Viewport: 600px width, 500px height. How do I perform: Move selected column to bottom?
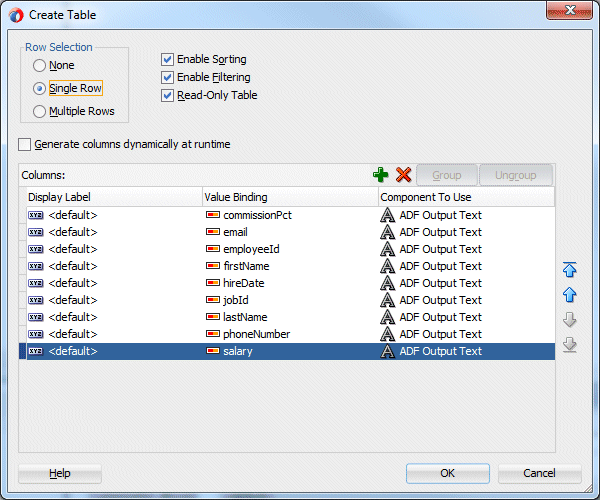point(569,345)
